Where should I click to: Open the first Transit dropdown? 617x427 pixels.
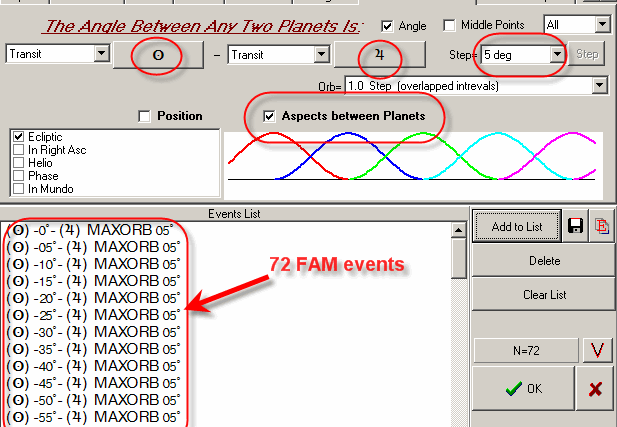click(x=101, y=54)
